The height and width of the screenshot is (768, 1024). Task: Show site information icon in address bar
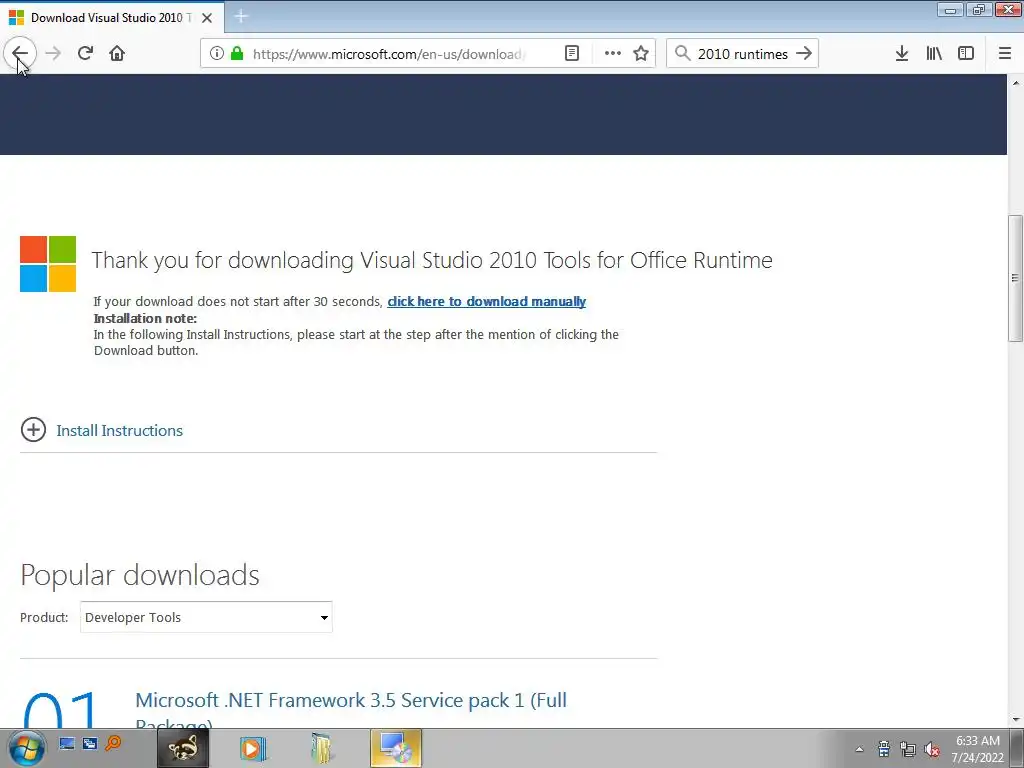click(217, 54)
